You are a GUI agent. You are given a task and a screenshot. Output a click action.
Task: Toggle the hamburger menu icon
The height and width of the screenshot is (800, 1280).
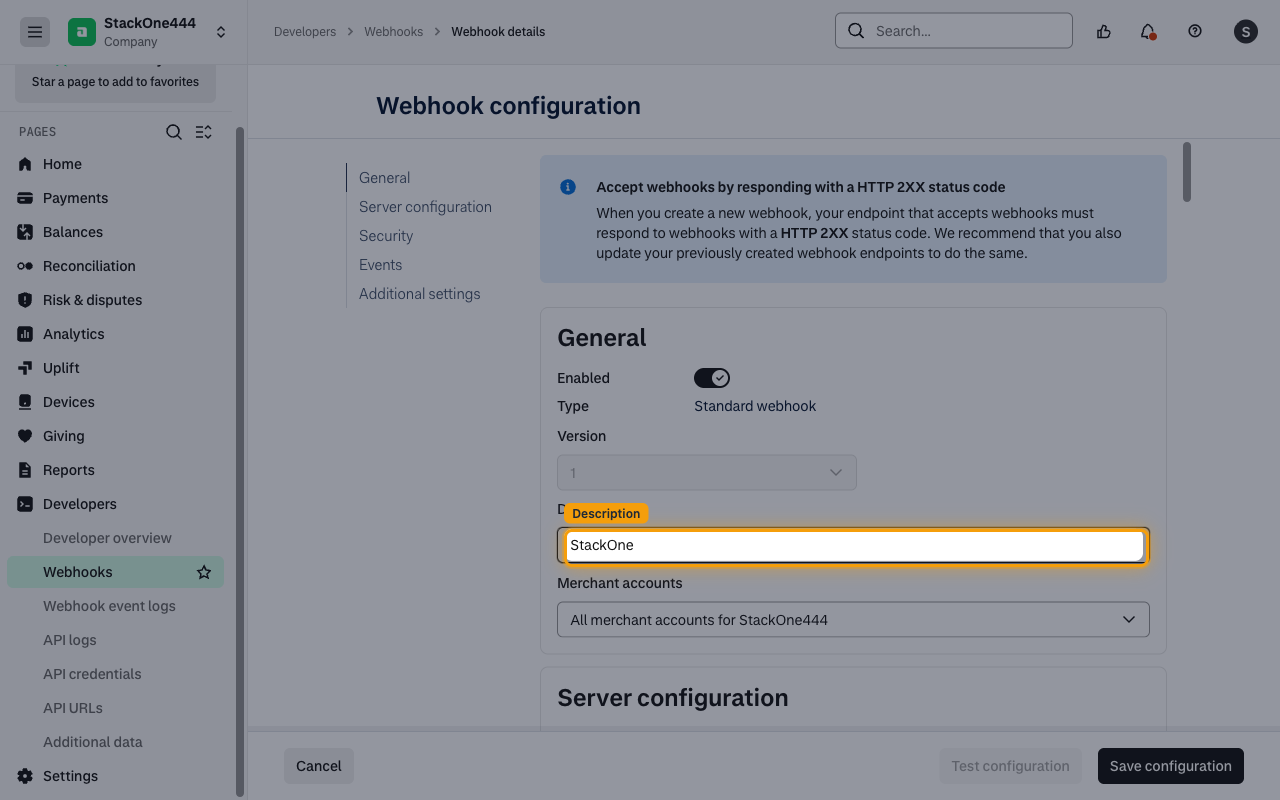(34, 32)
